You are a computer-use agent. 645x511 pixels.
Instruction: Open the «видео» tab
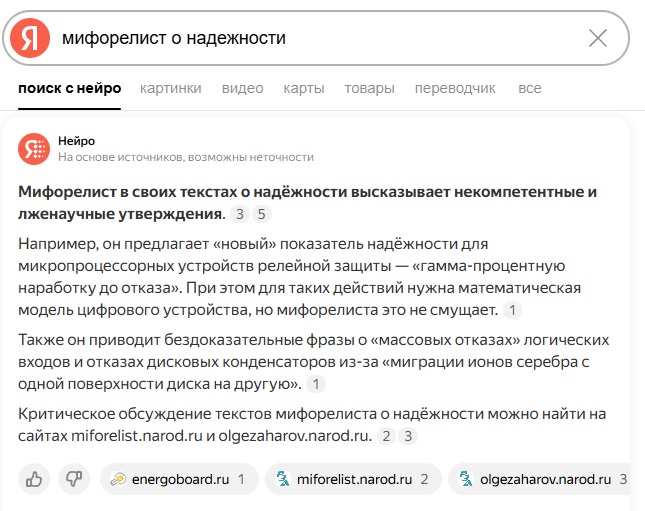(x=242, y=88)
